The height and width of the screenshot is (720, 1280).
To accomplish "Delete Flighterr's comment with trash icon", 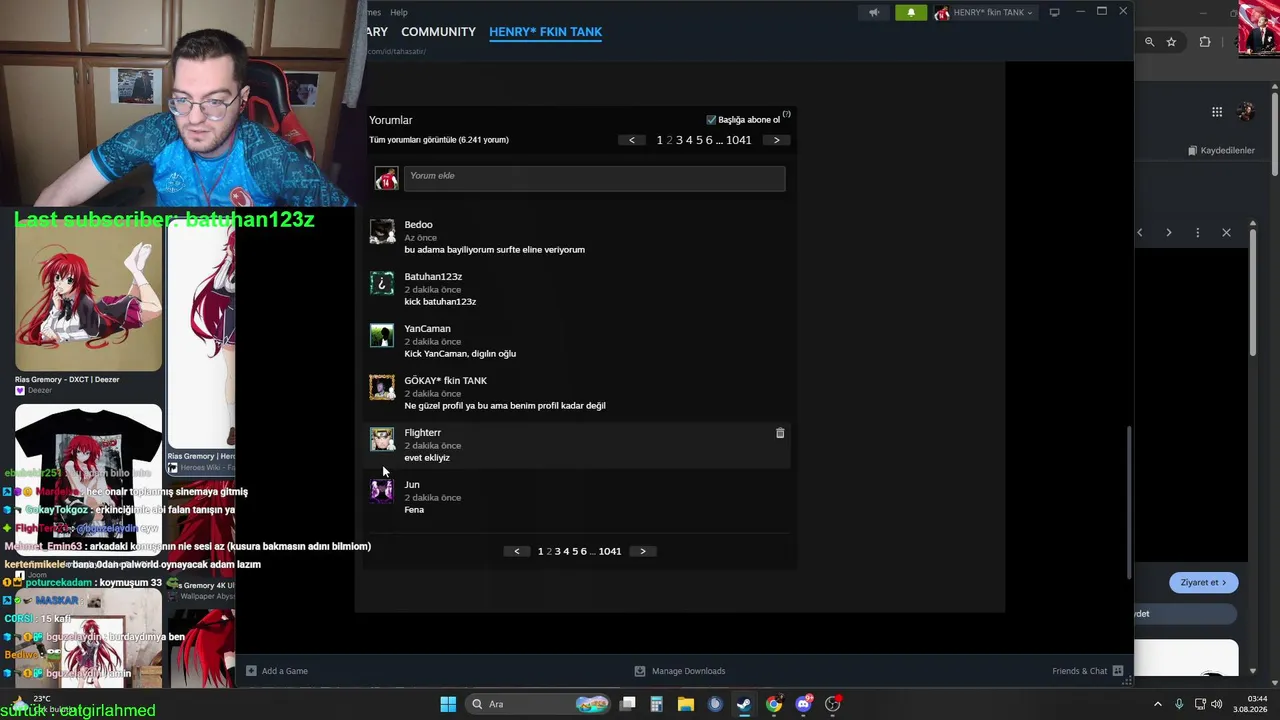I will (x=780, y=433).
